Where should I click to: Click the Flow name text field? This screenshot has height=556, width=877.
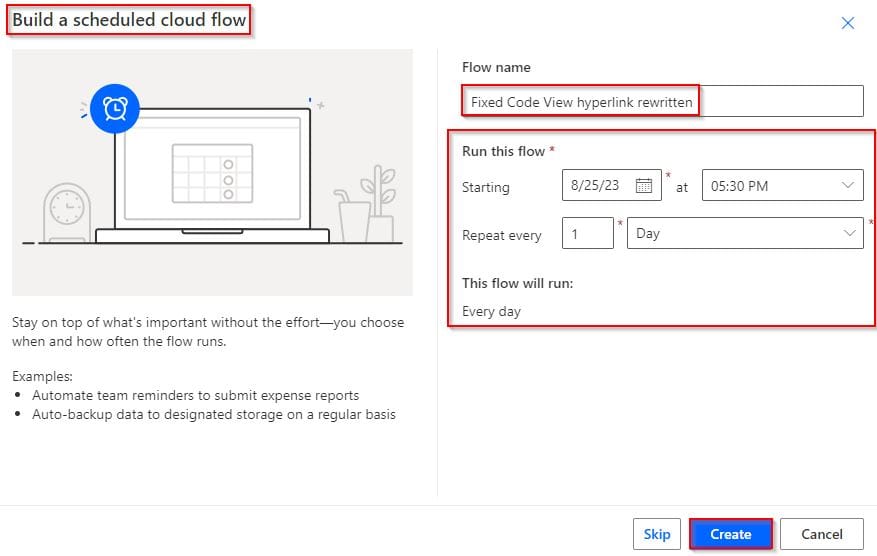tap(662, 101)
